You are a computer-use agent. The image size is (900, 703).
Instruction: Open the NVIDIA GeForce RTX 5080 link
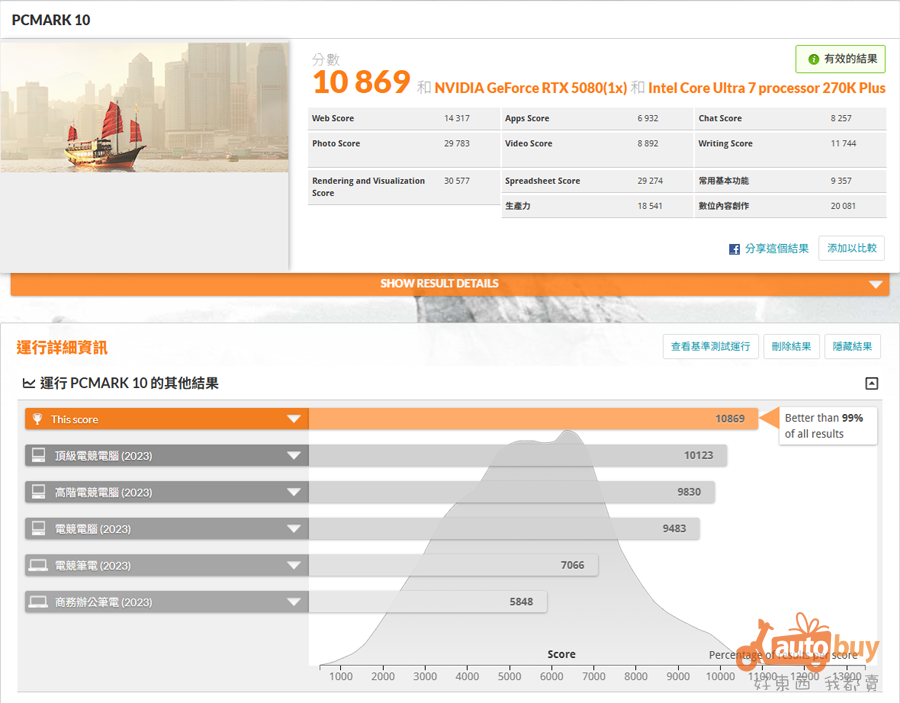(x=530, y=88)
